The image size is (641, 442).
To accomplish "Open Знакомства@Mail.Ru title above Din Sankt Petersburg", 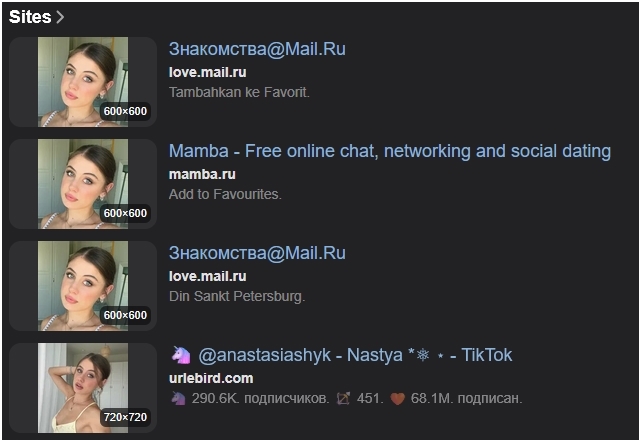I will click(x=257, y=253).
